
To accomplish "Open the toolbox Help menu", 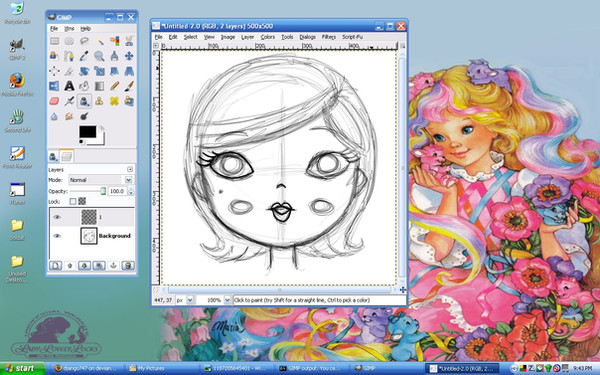I will point(85,29).
